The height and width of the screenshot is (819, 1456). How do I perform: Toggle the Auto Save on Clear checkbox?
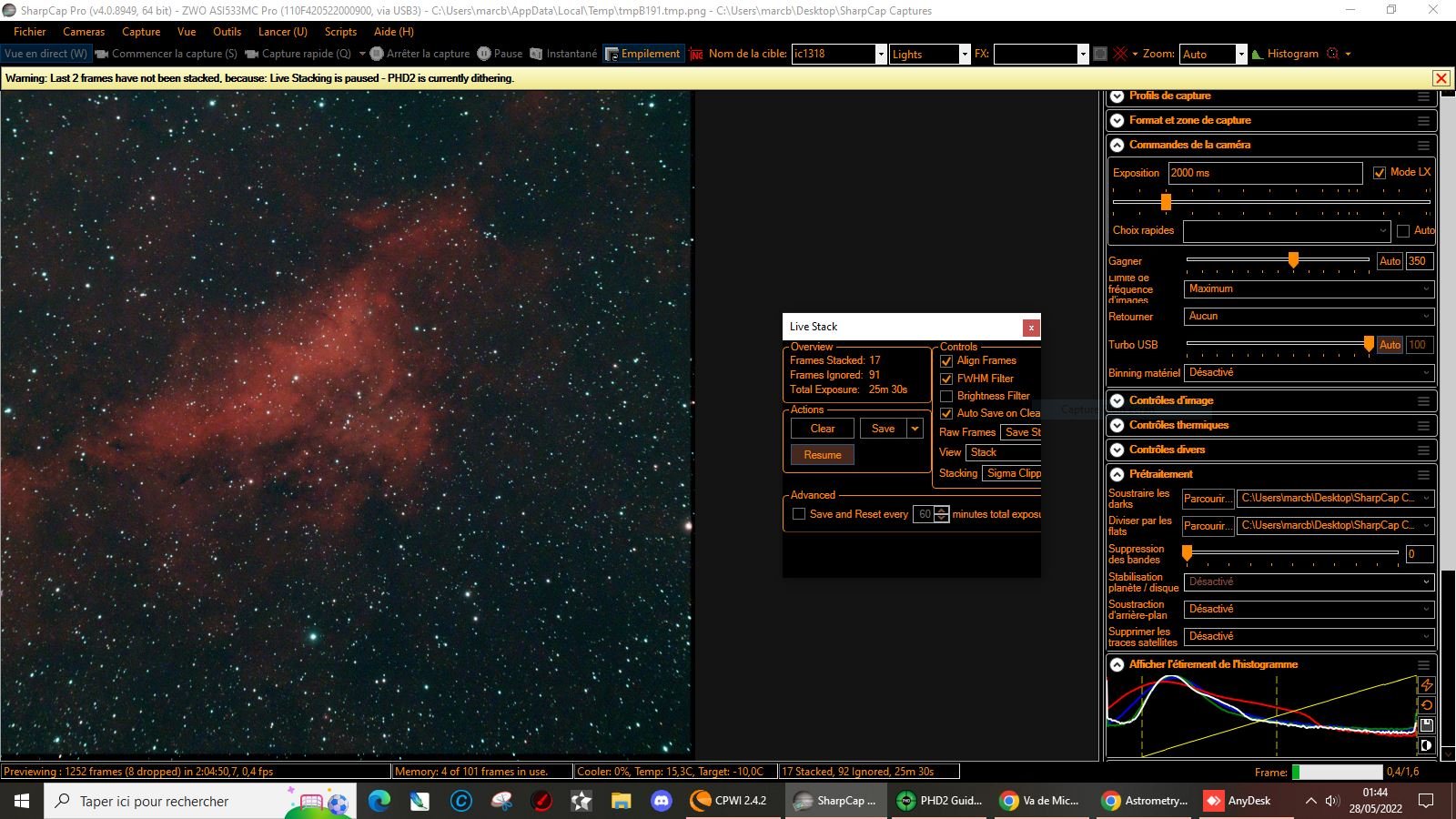pos(946,413)
